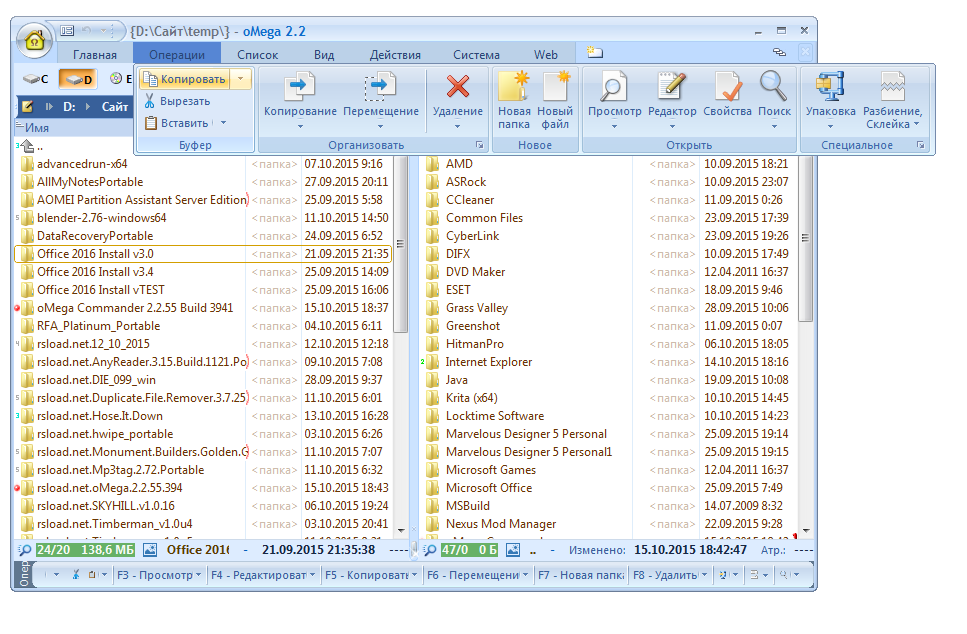Select 'Grass Valley' folder
967x634 pixels.
coord(607,308)
